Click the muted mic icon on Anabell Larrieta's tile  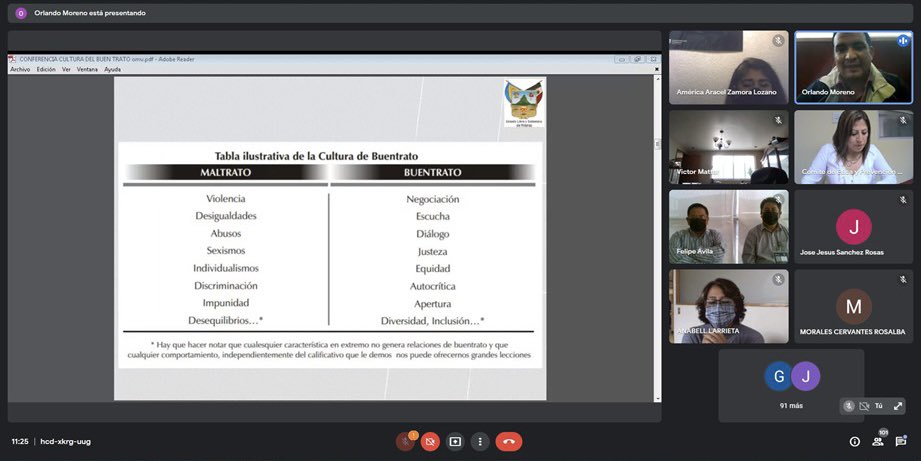[778, 280]
